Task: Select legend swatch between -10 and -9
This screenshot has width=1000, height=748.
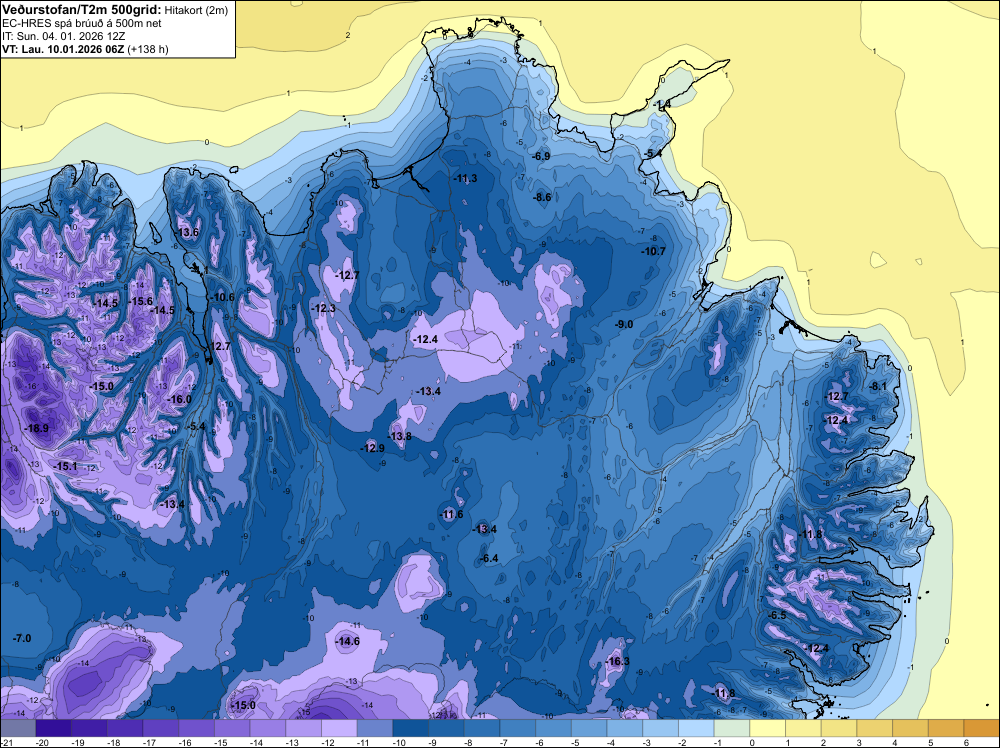Action: [411, 728]
